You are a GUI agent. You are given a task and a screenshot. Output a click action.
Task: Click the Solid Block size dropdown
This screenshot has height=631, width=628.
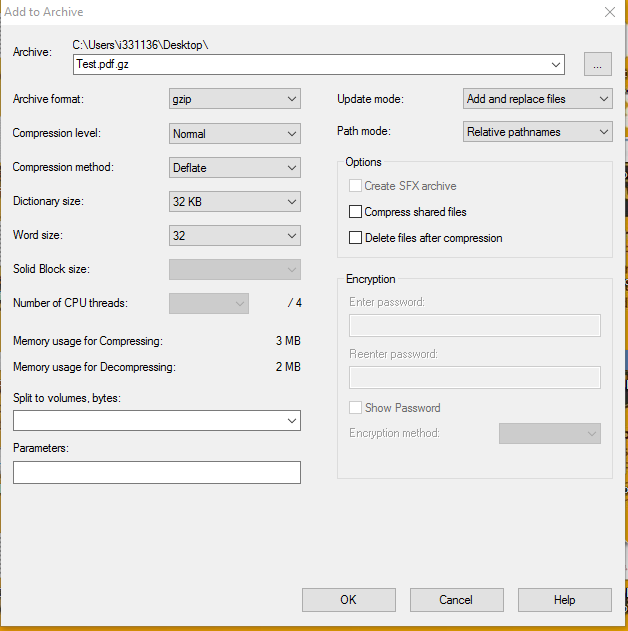pos(235,270)
